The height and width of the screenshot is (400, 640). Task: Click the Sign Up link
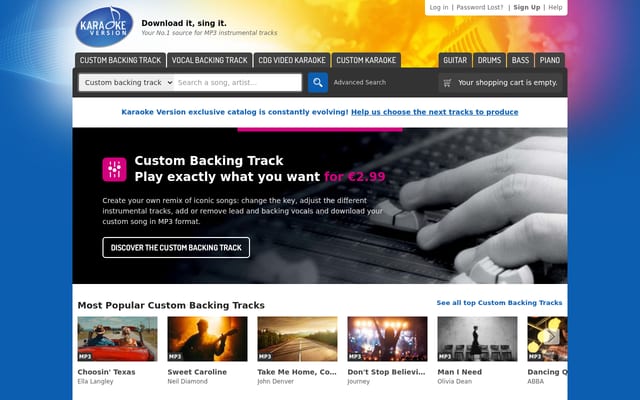[527, 7]
